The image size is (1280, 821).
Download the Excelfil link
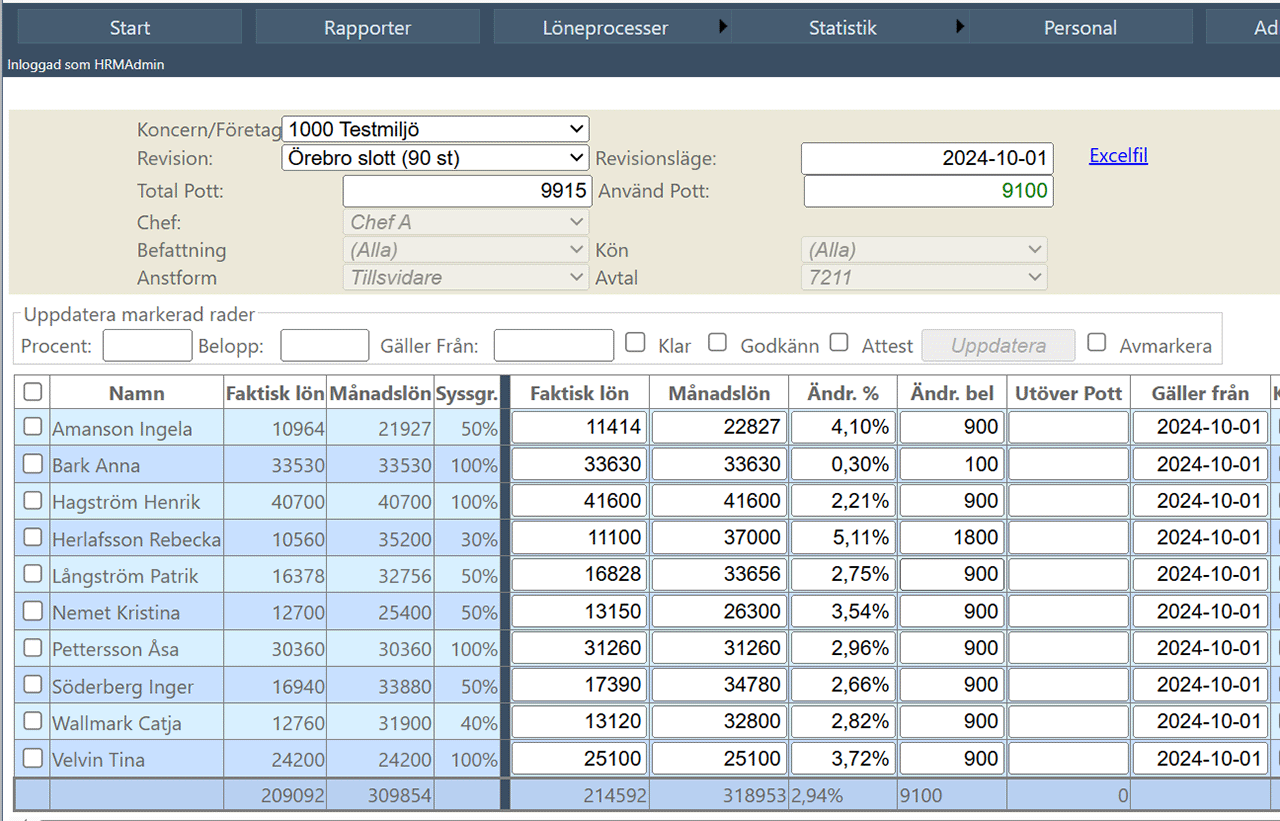(1118, 156)
